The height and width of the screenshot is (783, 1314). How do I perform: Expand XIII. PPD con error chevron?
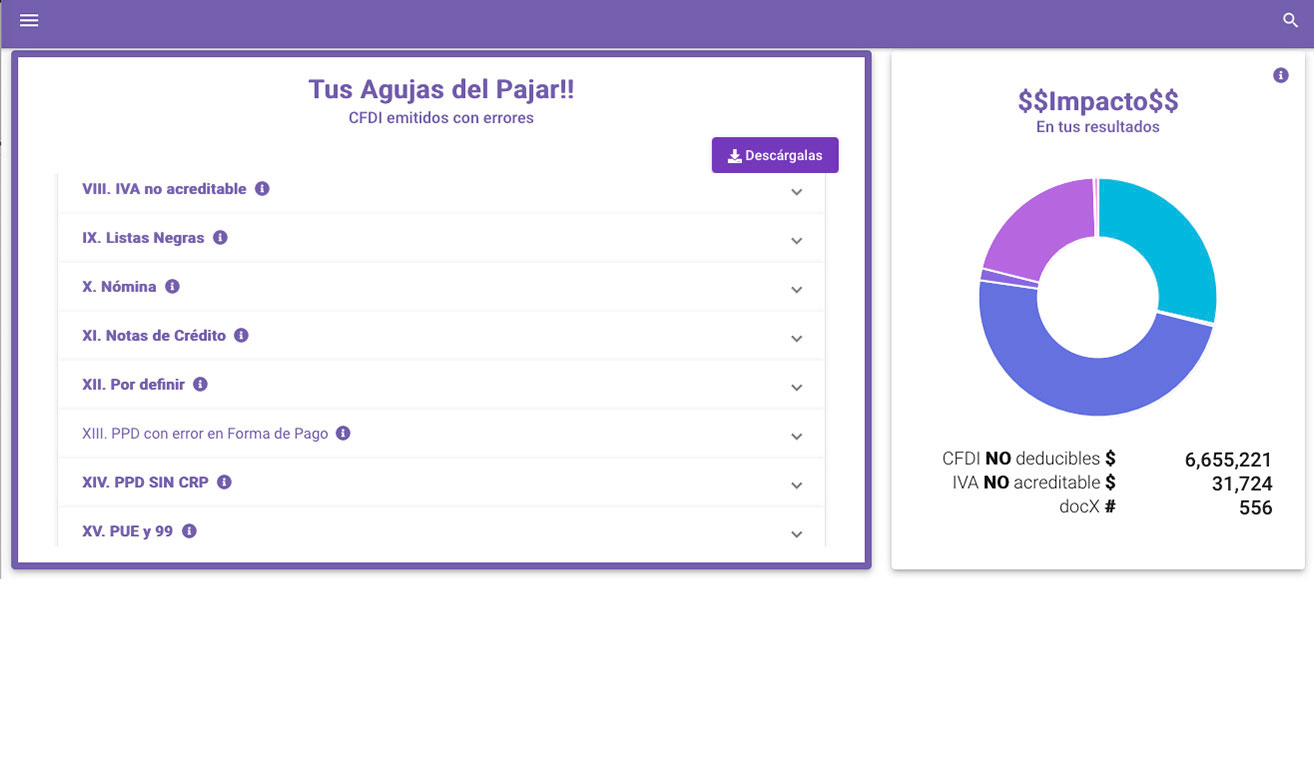click(x=797, y=437)
